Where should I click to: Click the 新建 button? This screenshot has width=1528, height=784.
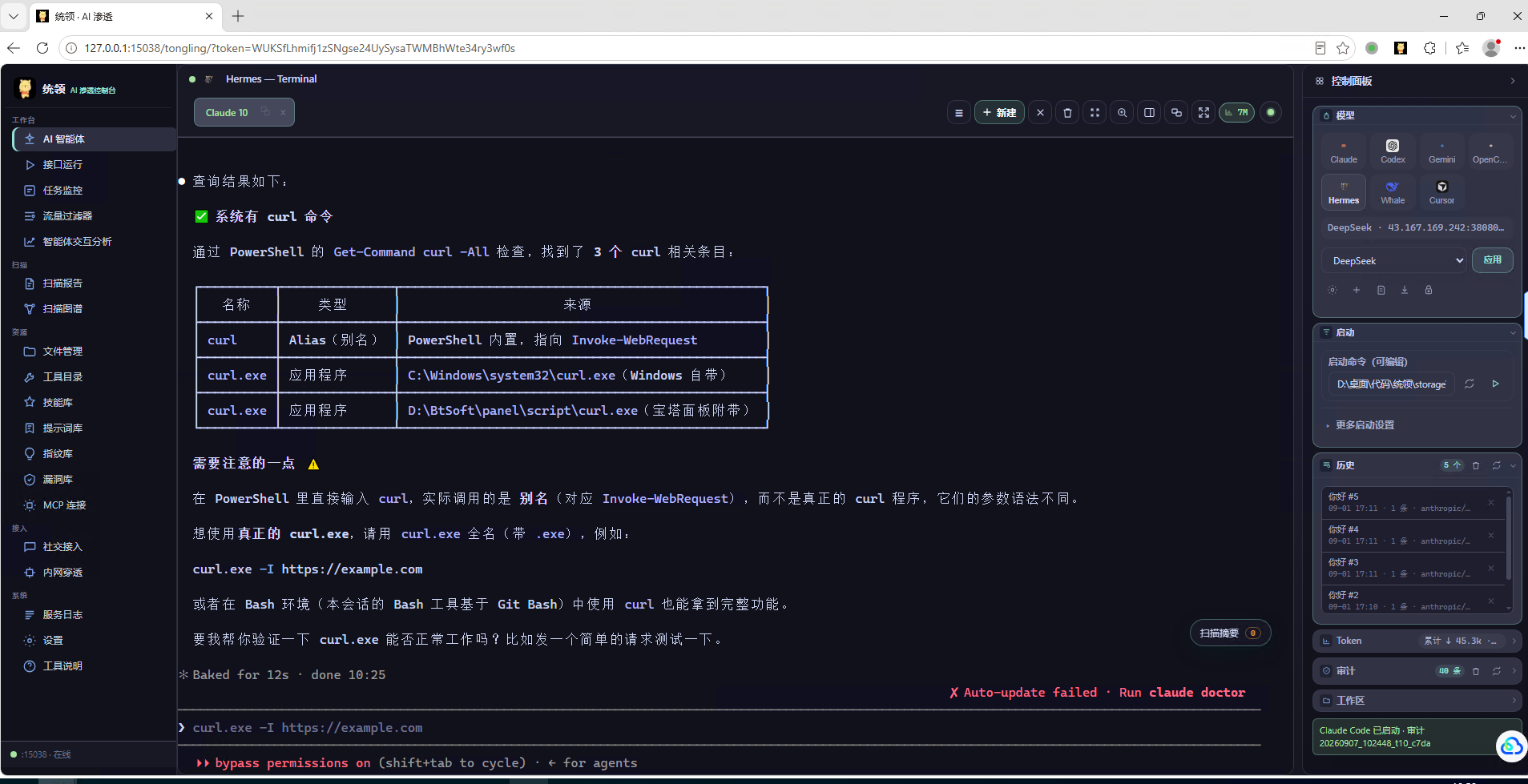999,113
